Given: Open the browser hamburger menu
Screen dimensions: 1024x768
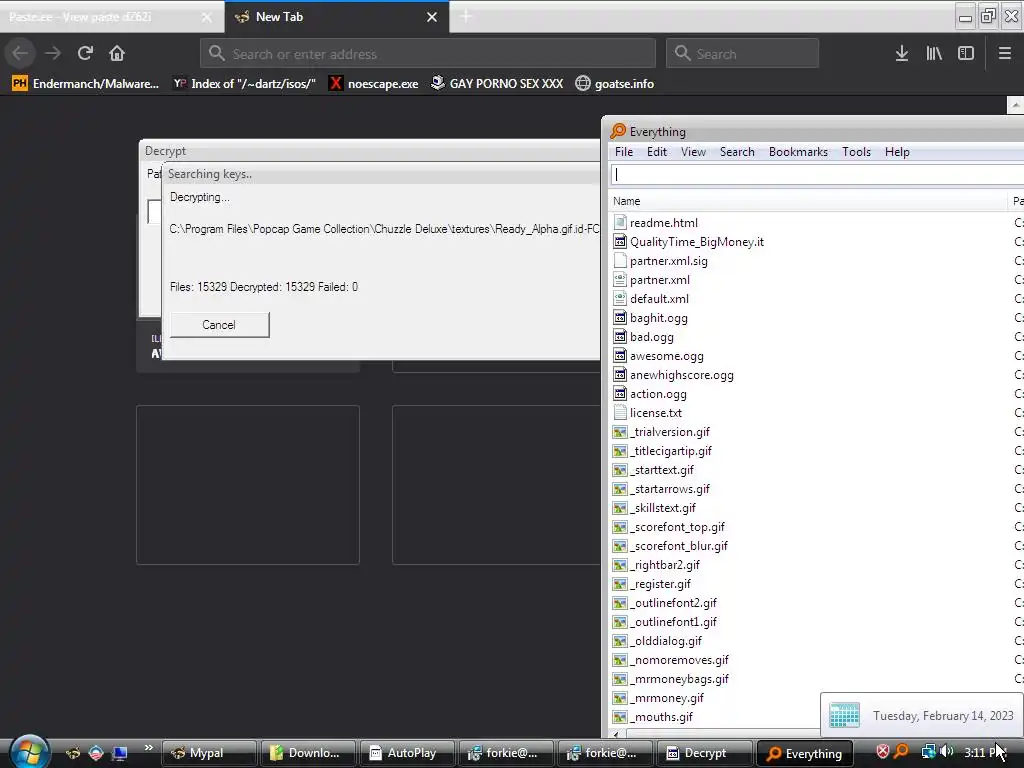Looking at the screenshot, I should [x=1004, y=54].
